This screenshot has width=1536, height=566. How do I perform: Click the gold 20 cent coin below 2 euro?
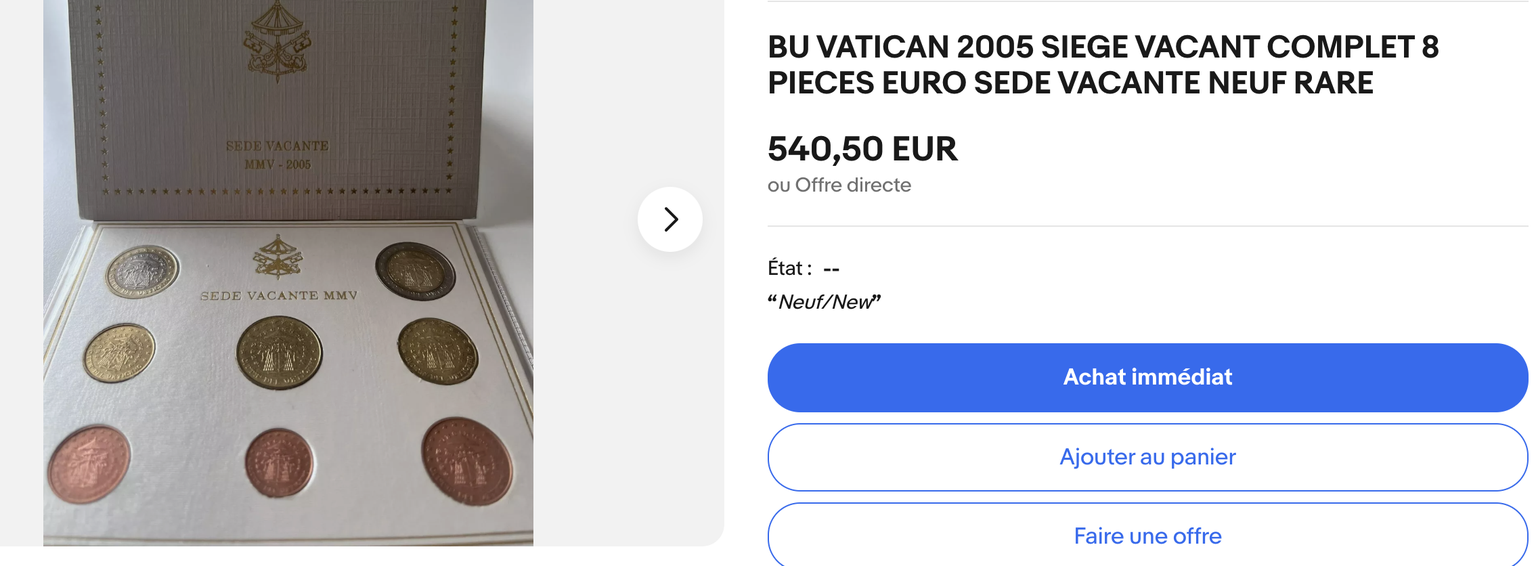tap(437, 349)
